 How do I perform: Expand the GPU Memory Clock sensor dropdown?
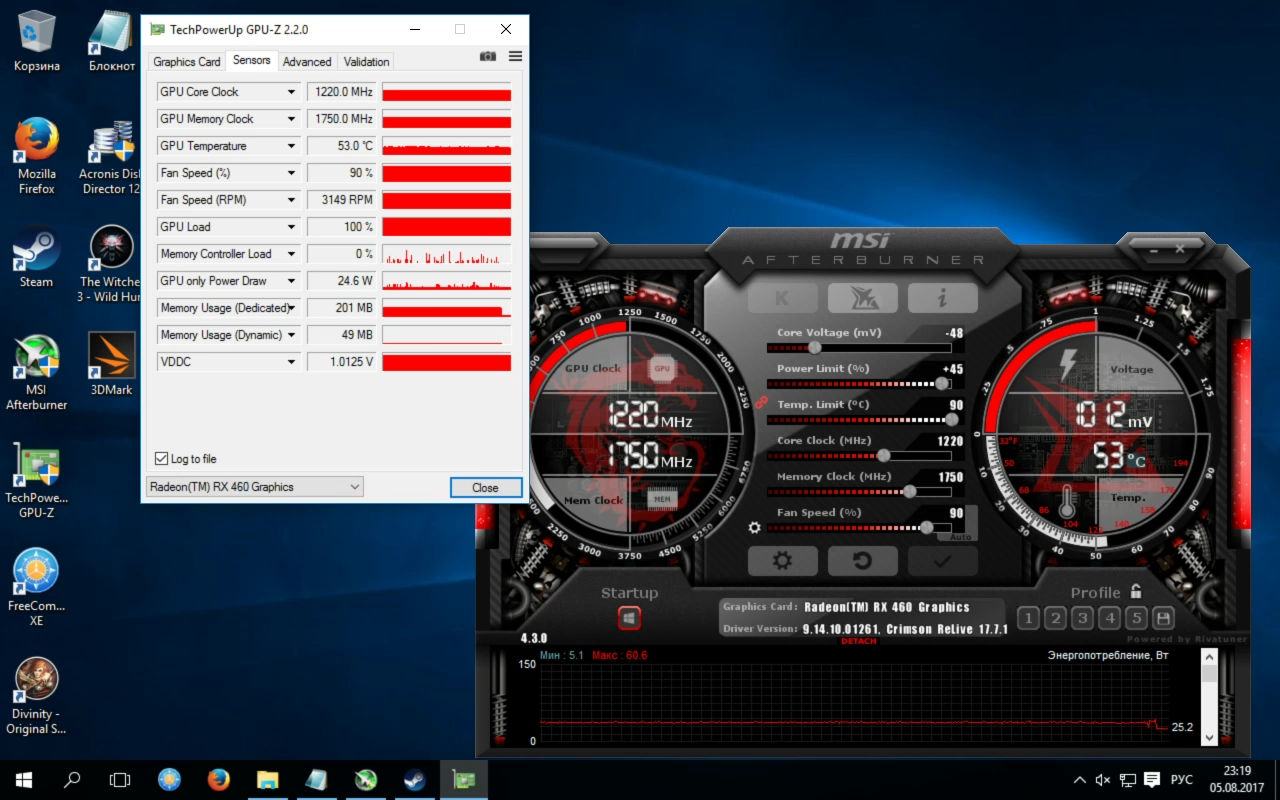[x=292, y=119]
